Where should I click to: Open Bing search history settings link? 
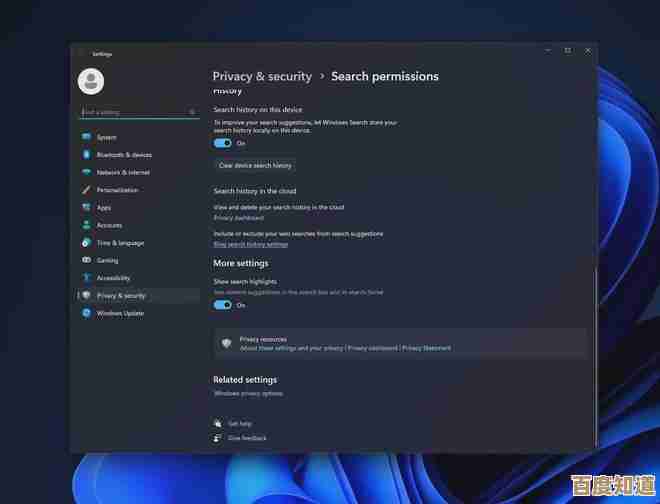click(x=251, y=244)
